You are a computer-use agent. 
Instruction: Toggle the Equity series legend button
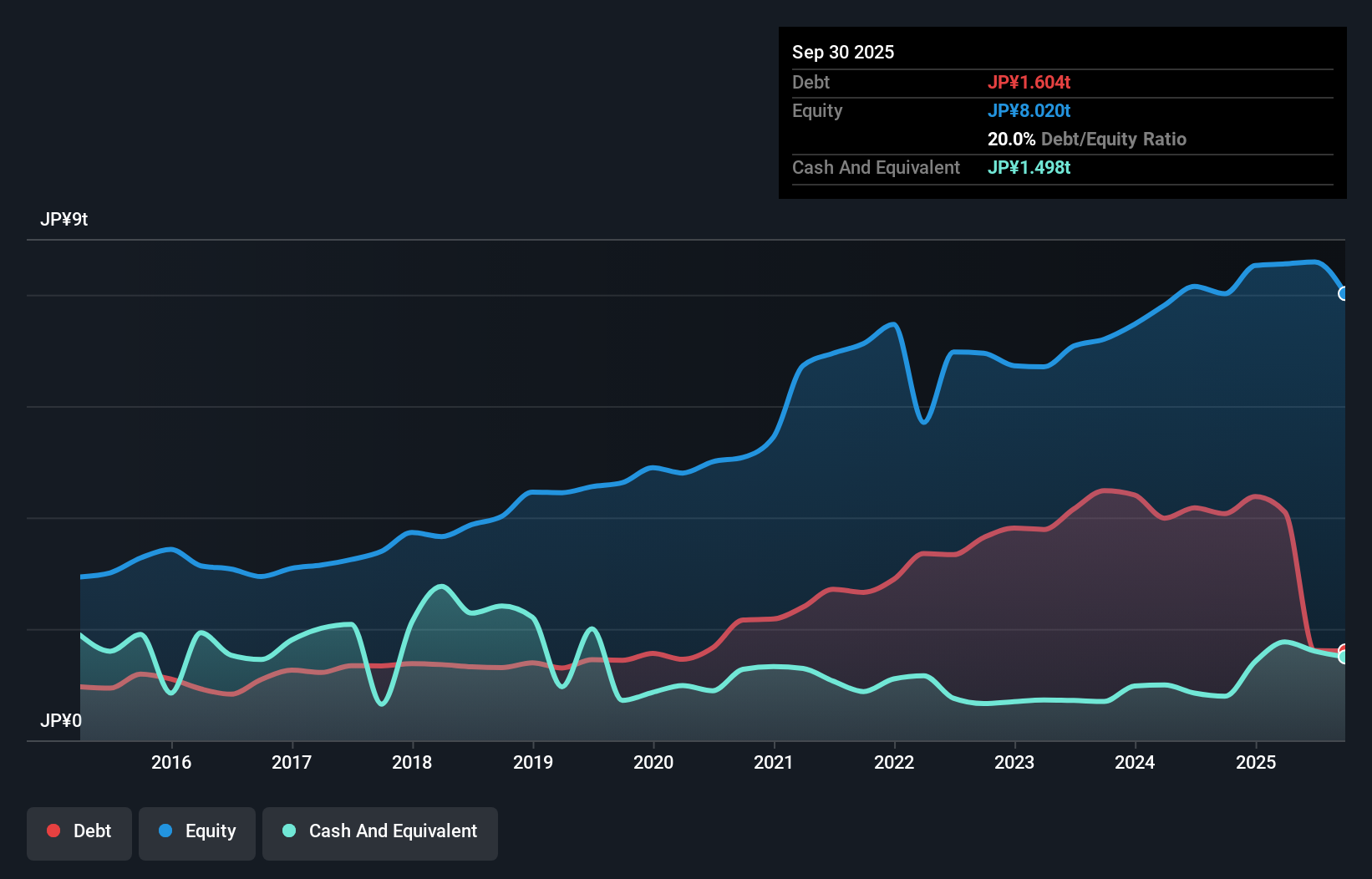[197, 833]
